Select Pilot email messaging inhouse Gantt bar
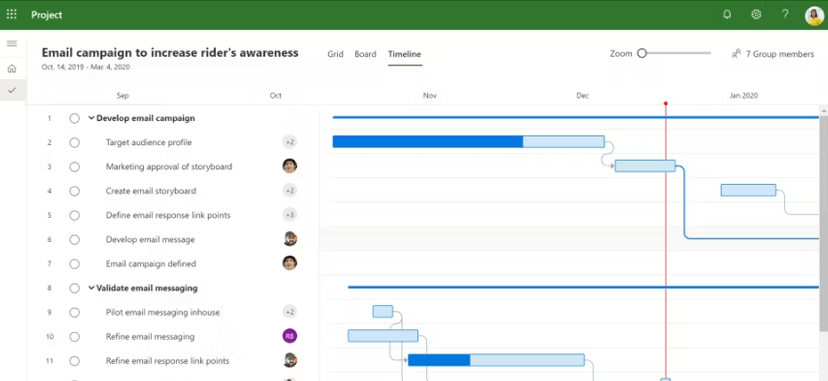This screenshot has height=381, width=828. tap(383, 311)
